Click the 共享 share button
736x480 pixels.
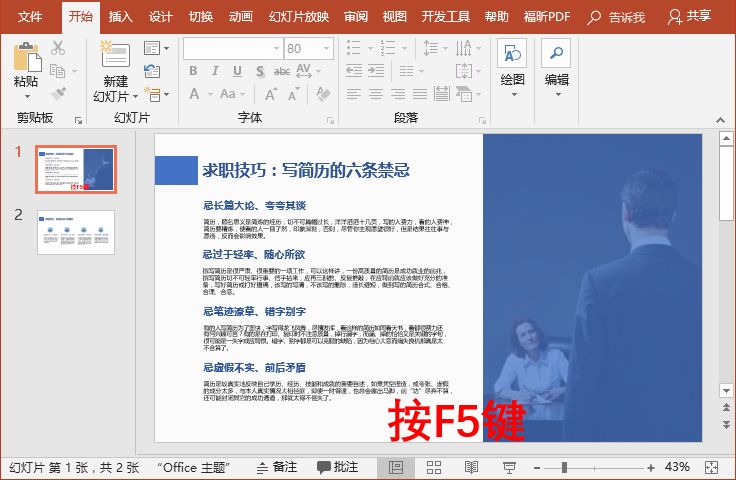pyautogui.click(x=690, y=17)
